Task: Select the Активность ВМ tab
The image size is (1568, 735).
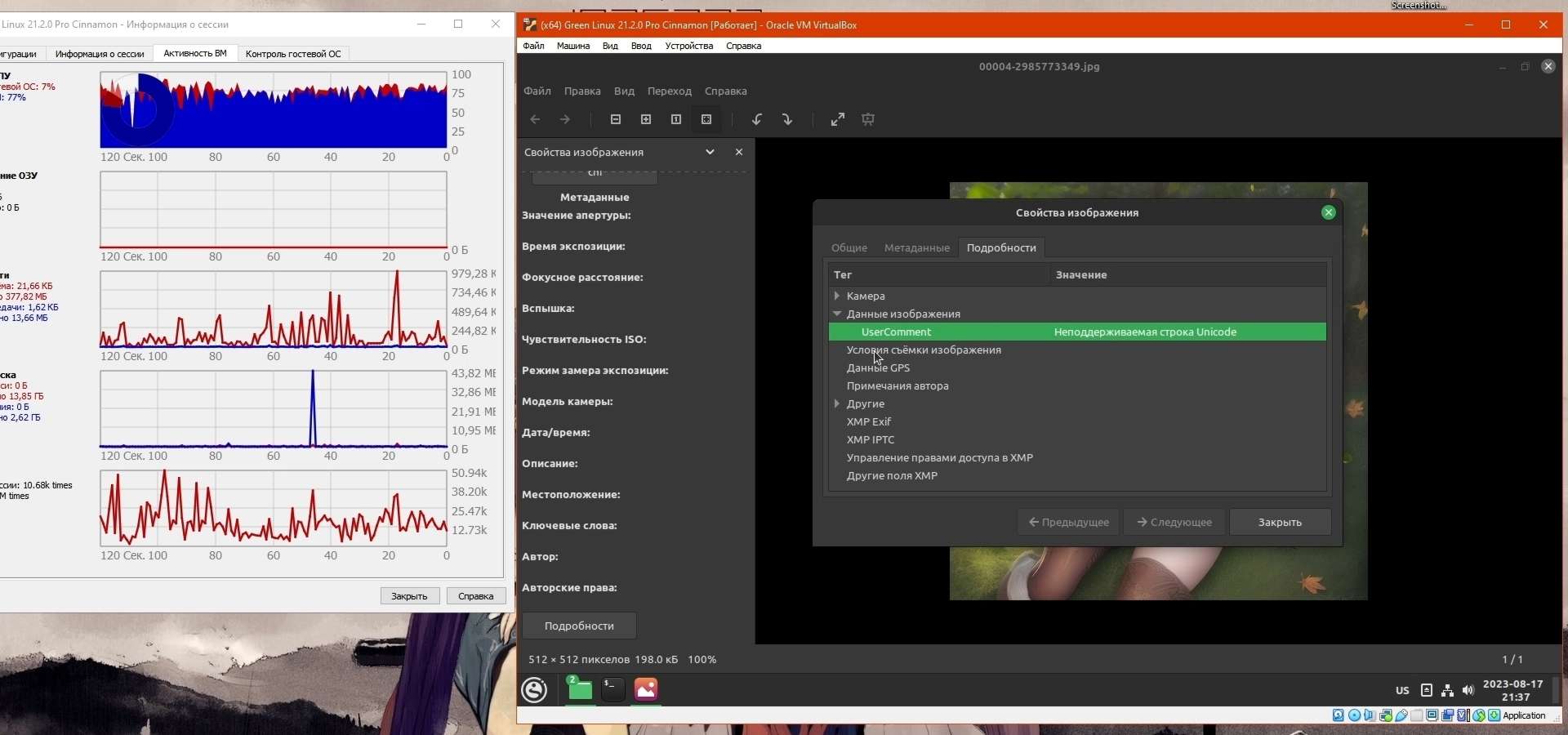Action: [195, 53]
